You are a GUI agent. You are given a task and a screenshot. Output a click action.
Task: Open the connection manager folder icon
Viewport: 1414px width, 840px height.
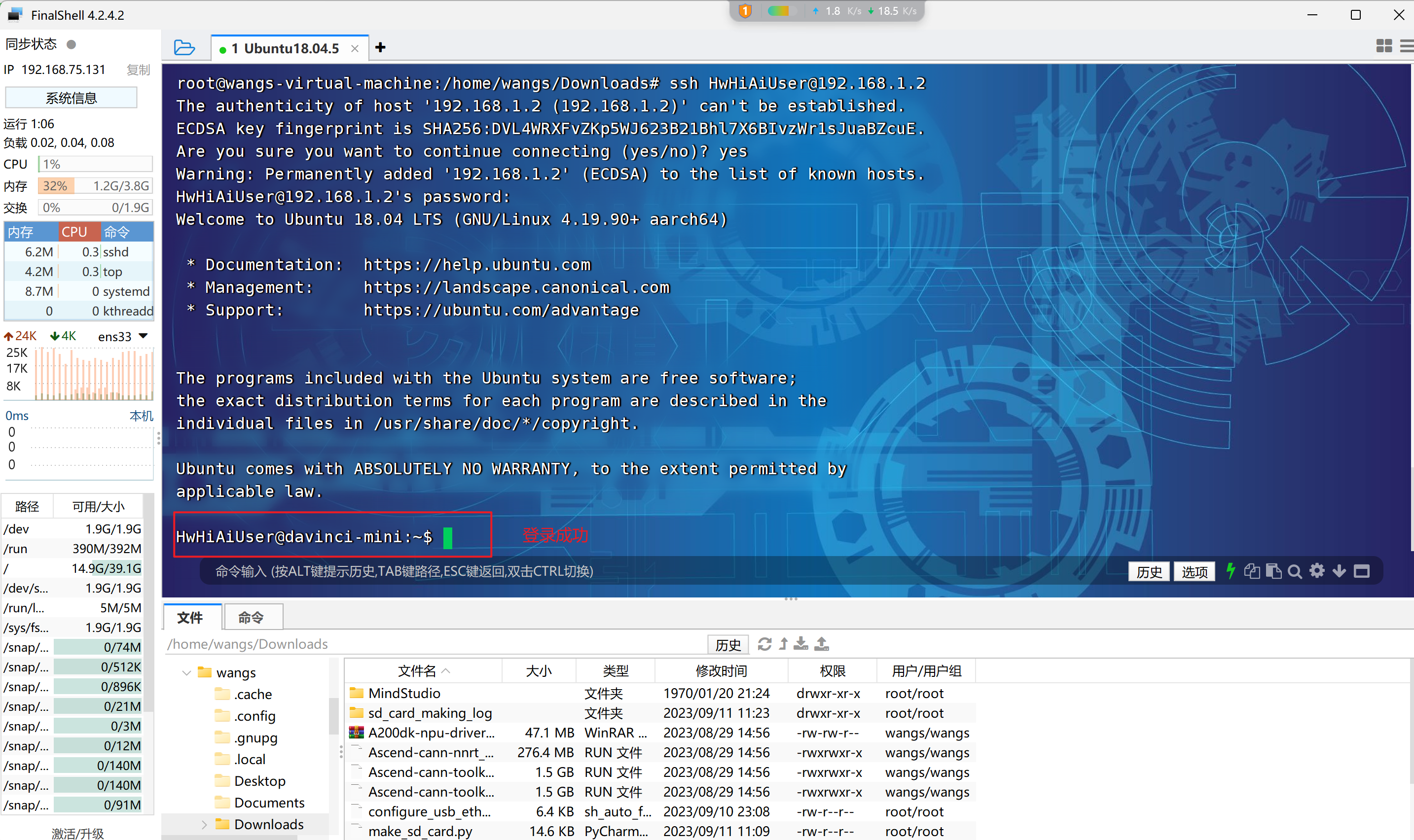click(184, 47)
